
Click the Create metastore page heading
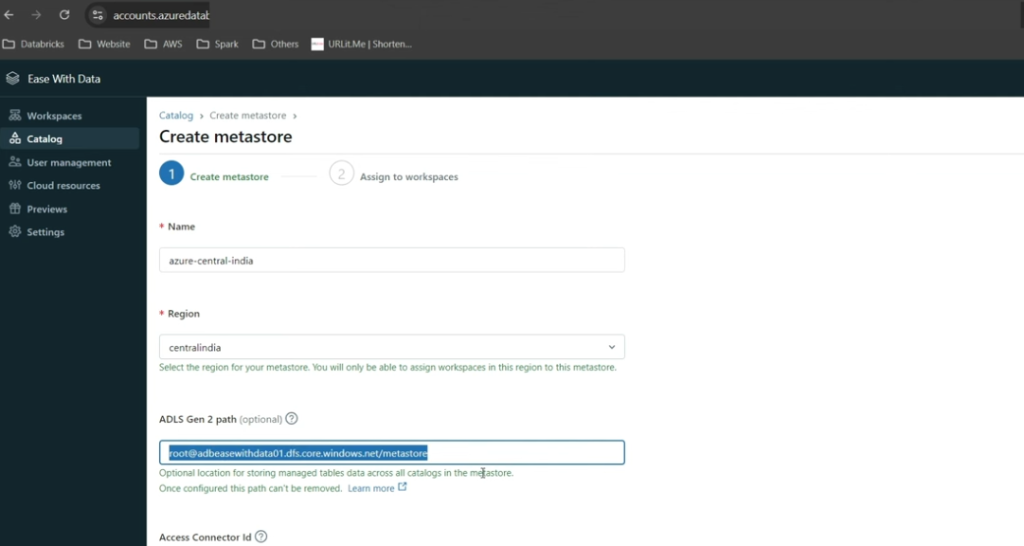(x=225, y=136)
